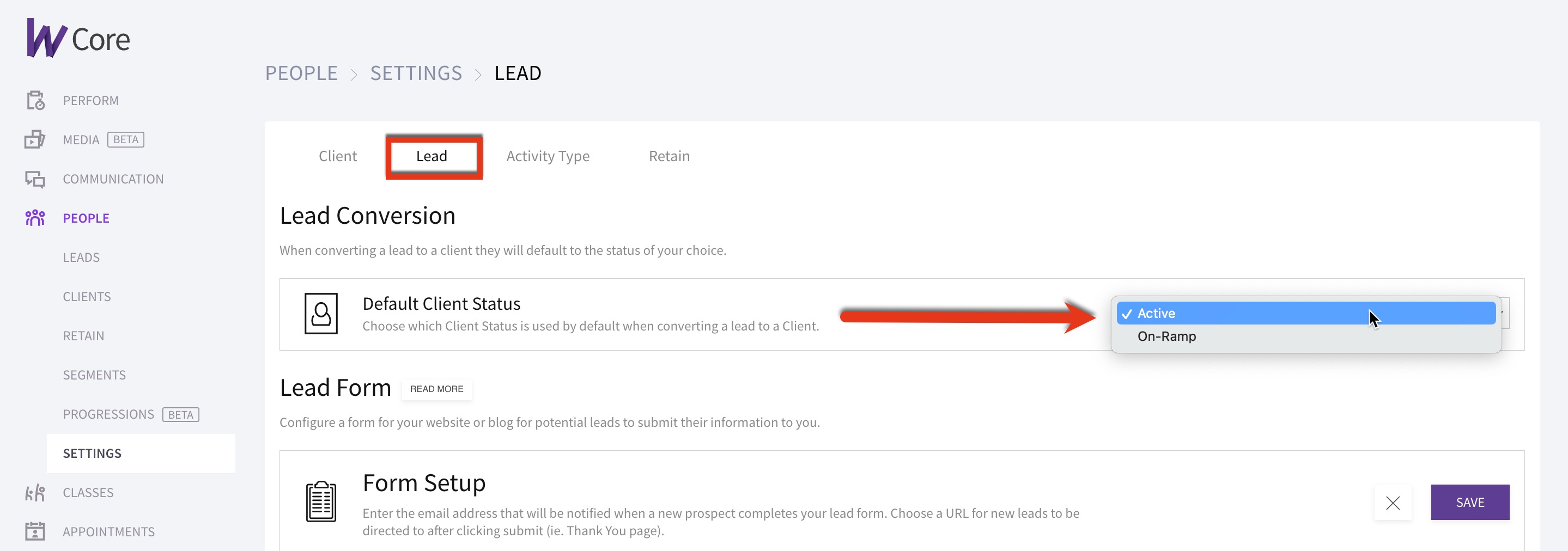
Task: Click the W Core logo
Action: click(78, 38)
